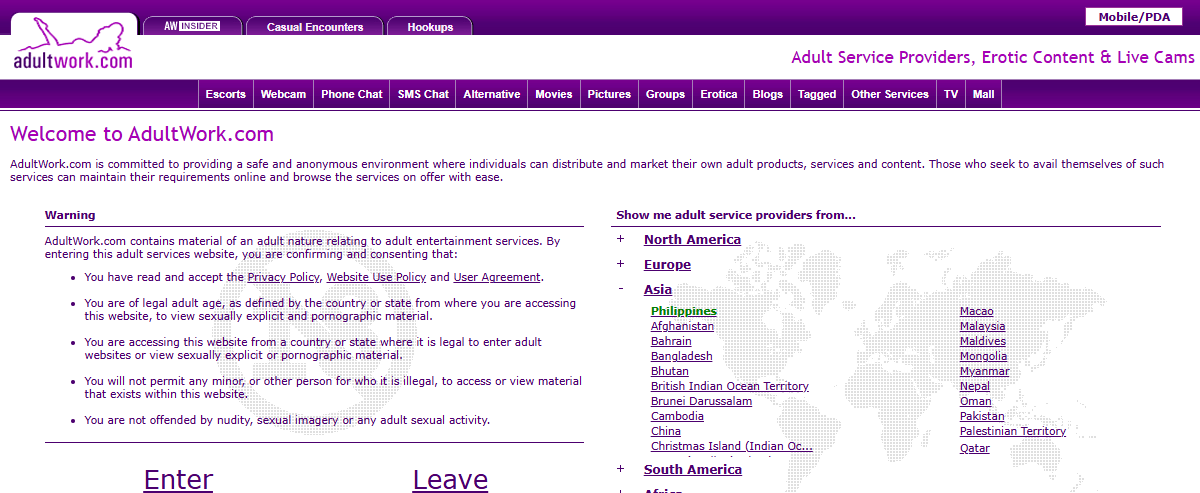The image size is (1200, 493).
Task: Select Erotica menu item
Action: pos(719,94)
